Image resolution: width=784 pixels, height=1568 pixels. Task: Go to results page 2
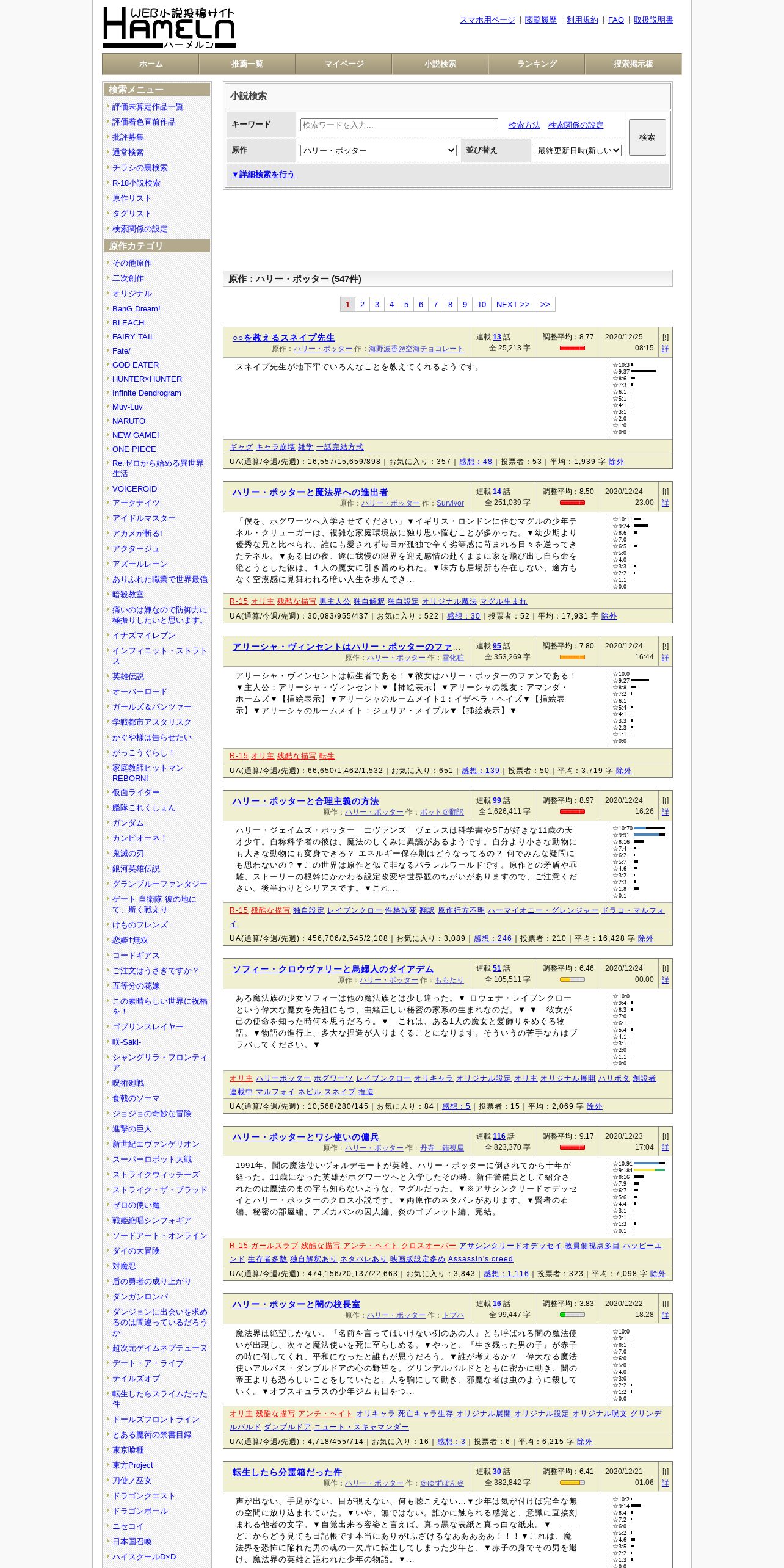tap(362, 304)
